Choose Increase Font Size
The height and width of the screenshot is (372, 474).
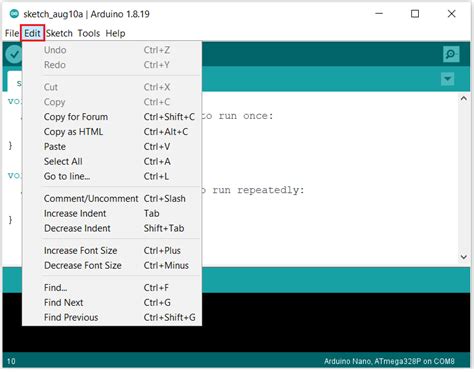112,251
